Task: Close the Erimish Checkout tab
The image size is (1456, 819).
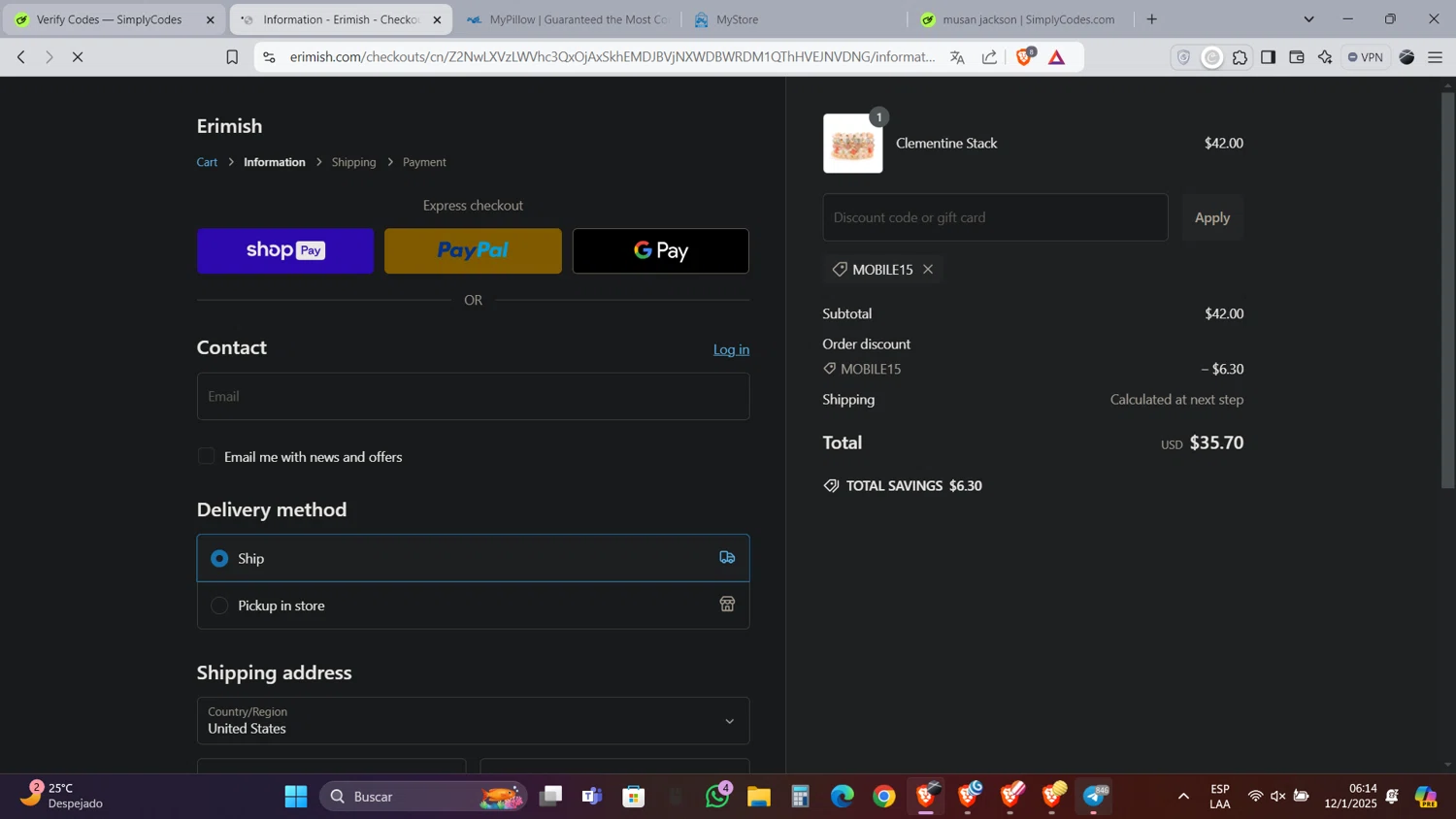Action: [x=437, y=19]
